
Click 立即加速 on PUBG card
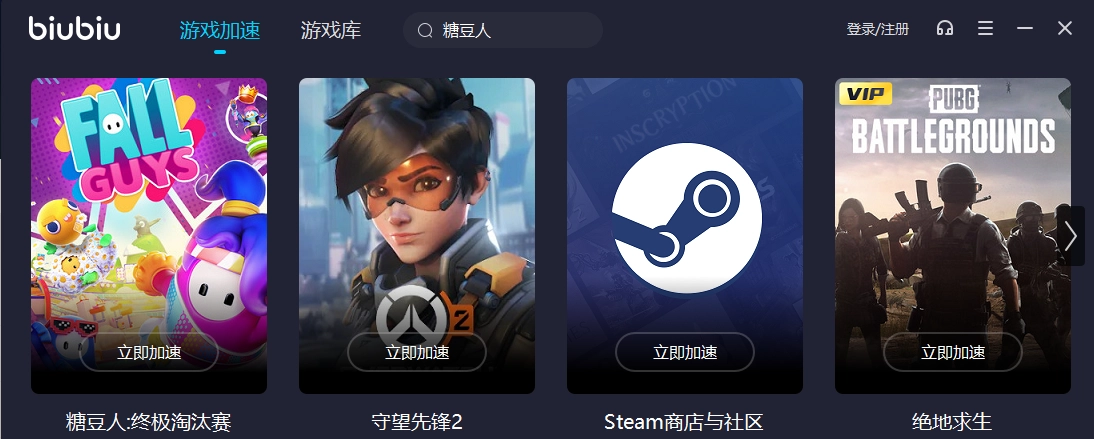[953, 352]
